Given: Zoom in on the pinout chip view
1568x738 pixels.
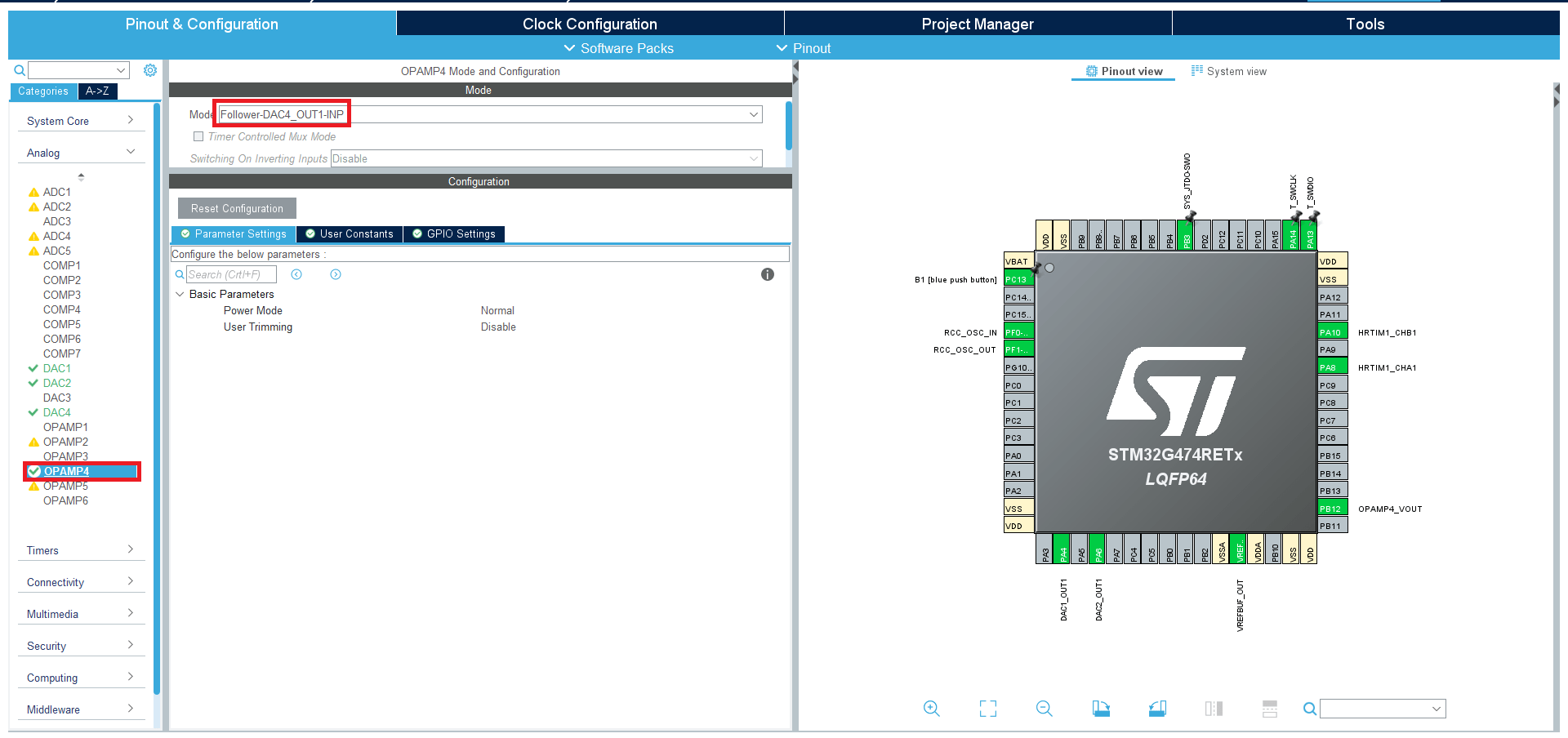Looking at the screenshot, I should (x=931, y=709).
